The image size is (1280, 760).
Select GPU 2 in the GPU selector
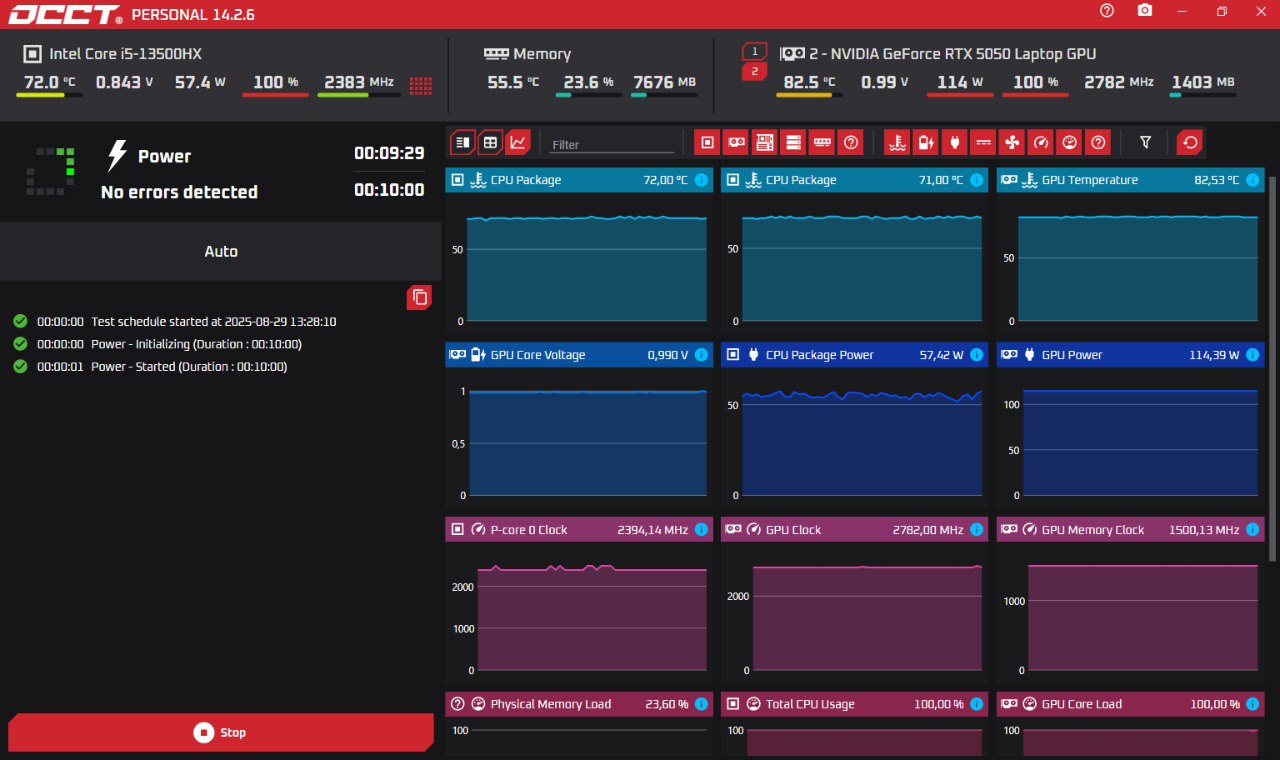point(754,71)
